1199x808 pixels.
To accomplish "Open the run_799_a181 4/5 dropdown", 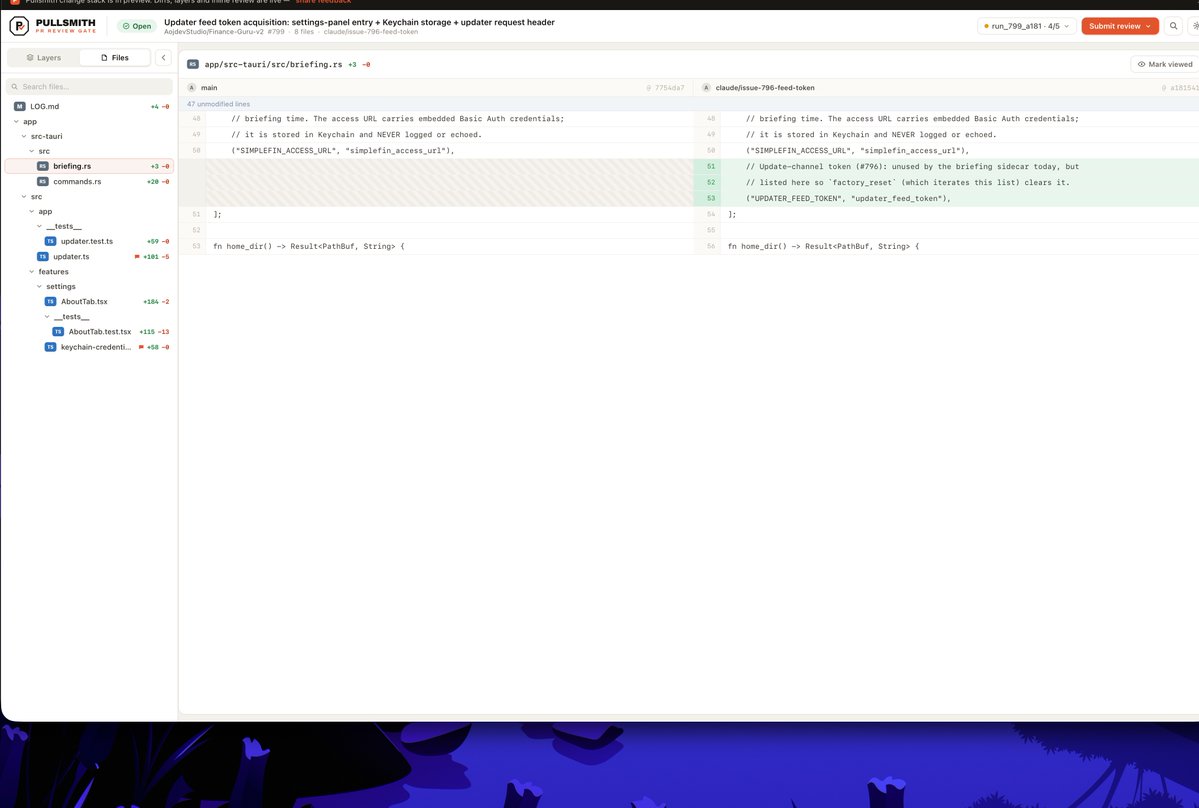I will point(1027,26).
